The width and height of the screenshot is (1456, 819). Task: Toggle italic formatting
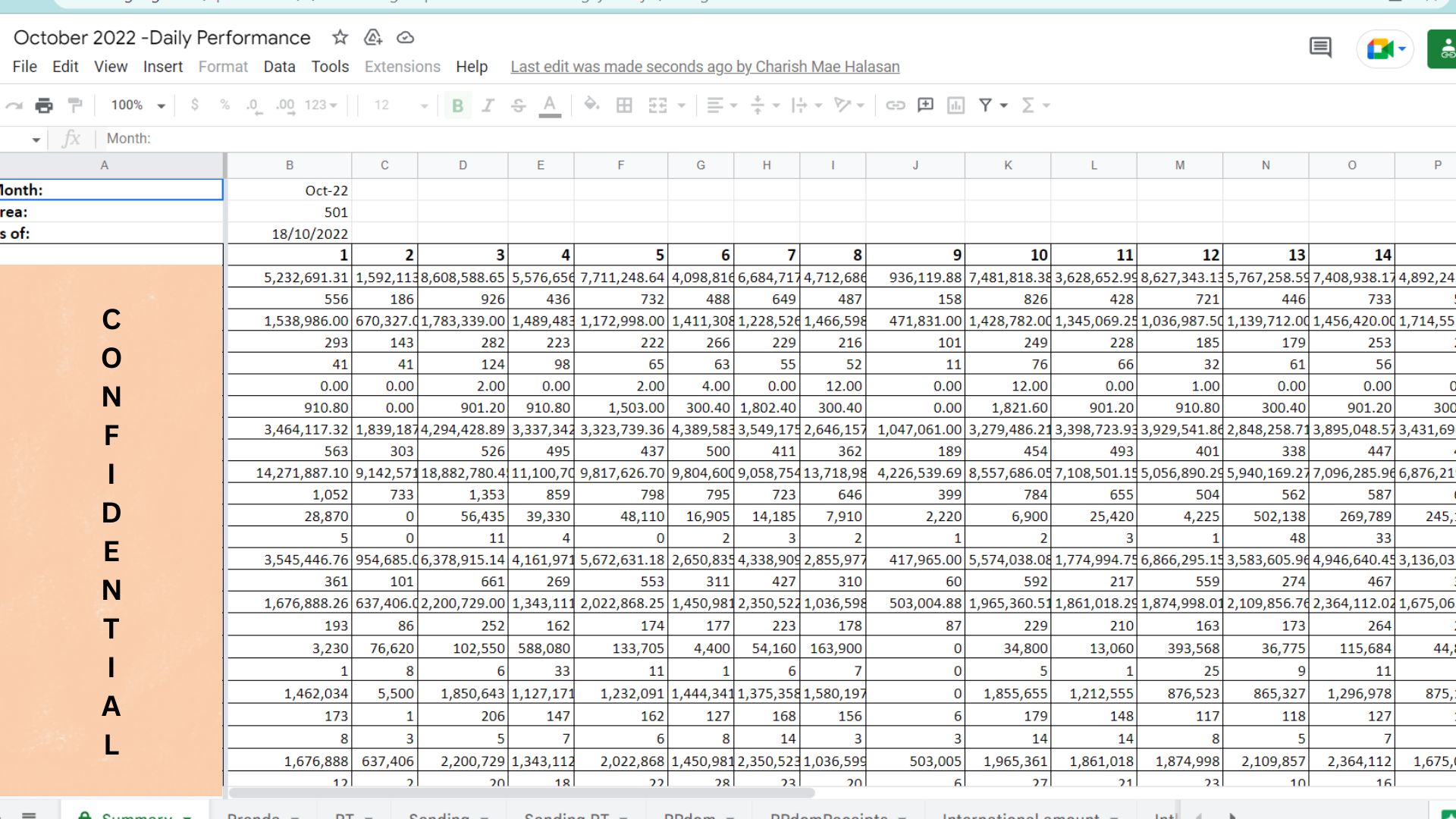488,105
